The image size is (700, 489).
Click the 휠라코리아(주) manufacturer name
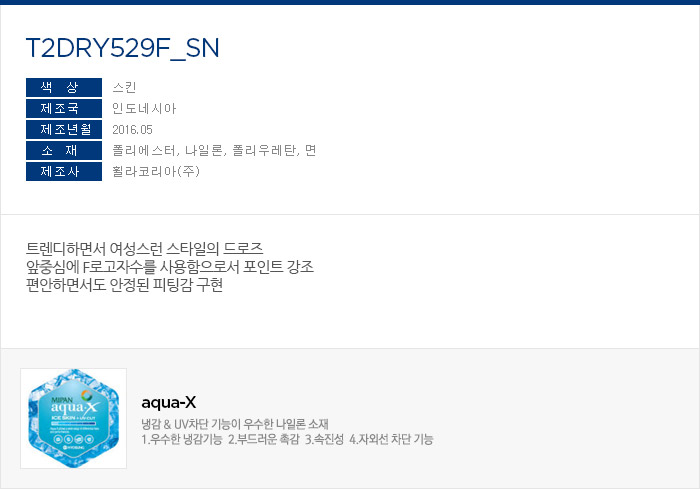(x=156, y=171)
